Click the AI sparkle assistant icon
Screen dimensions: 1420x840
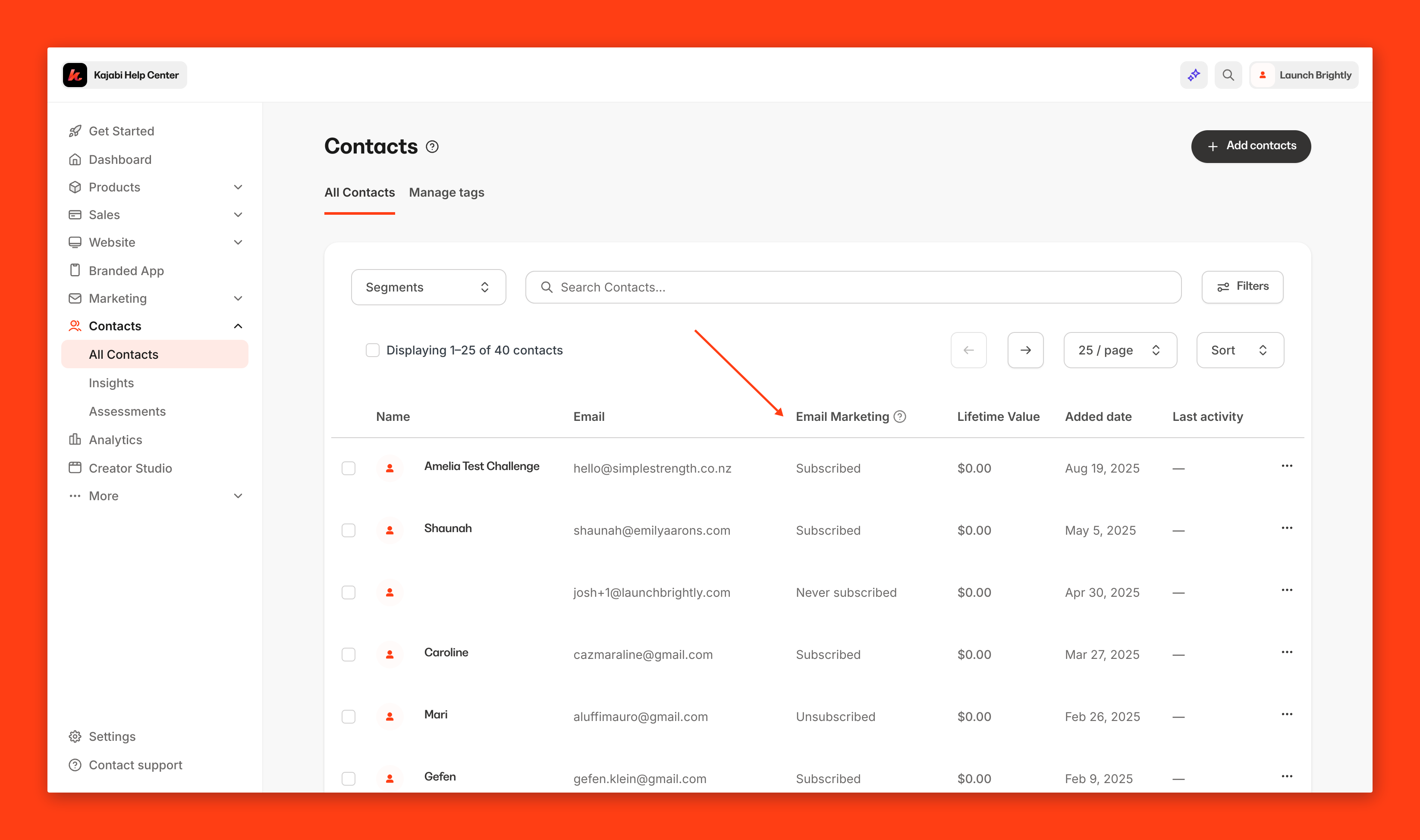(x=1194, y=75)
